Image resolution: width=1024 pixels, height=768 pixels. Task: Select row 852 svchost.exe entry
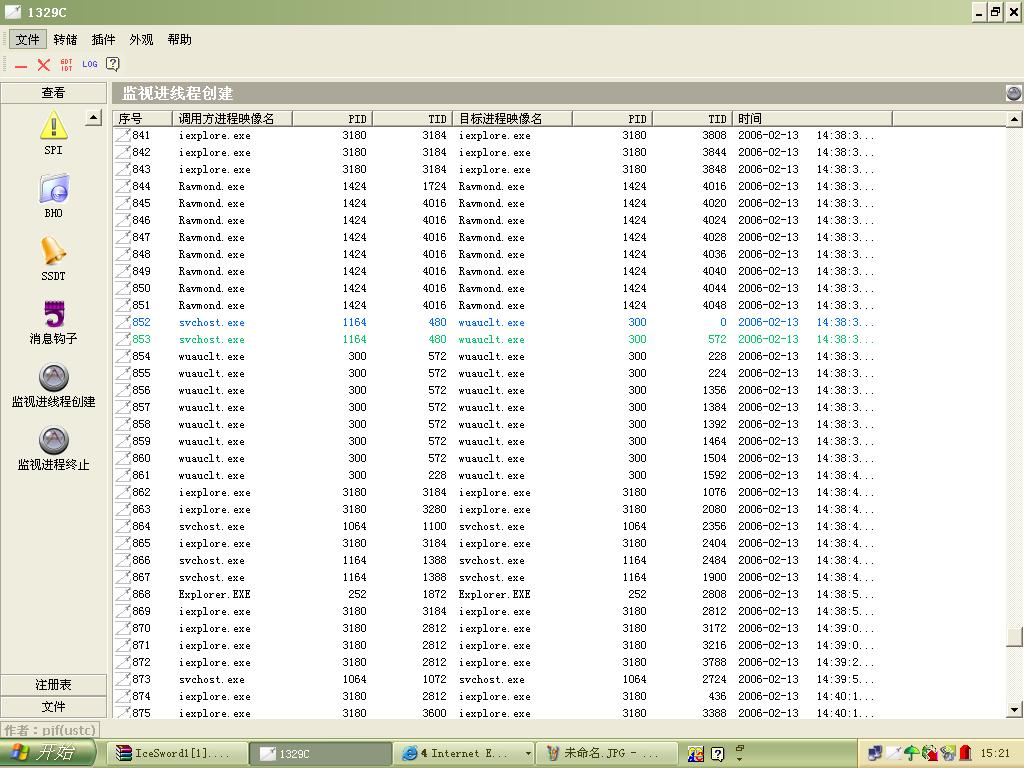click(211, 323)
